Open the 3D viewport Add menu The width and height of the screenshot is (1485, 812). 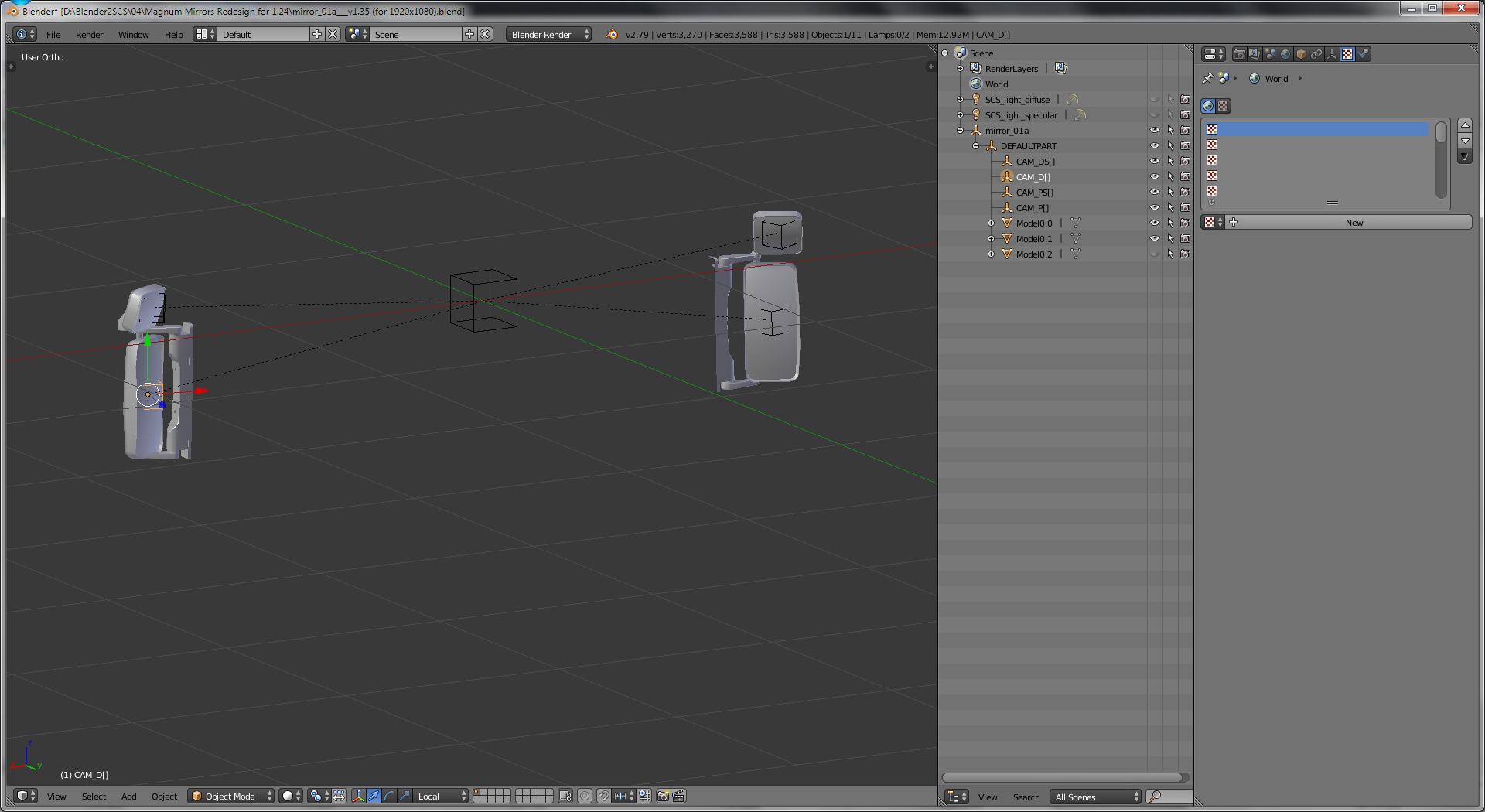pyautogui.click(x=128, y=797)
